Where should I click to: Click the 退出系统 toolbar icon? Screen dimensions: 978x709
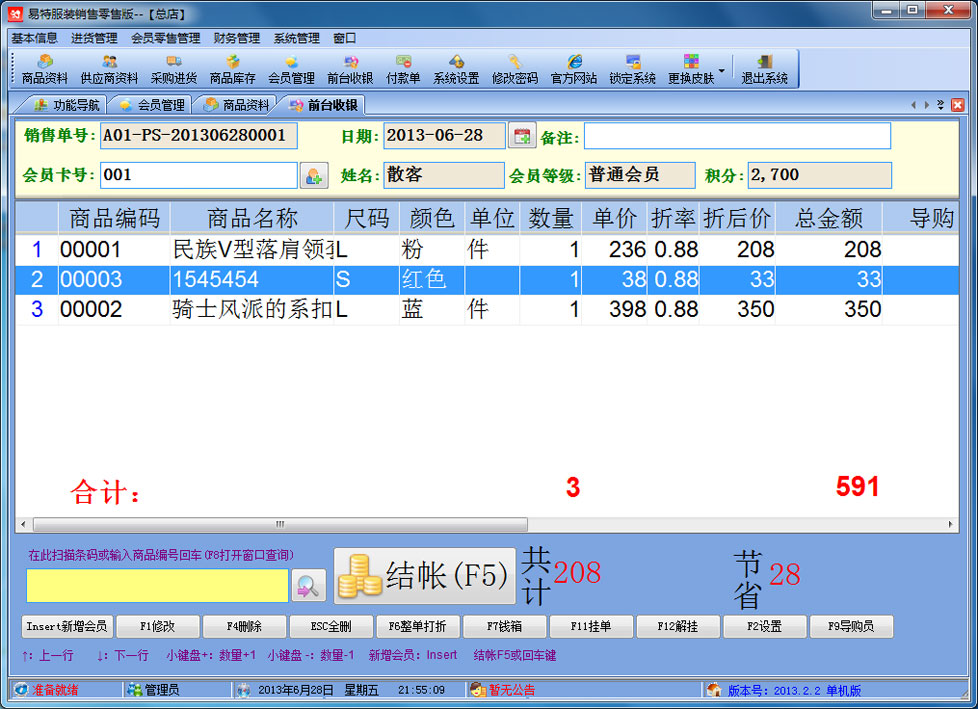[764, 69]
